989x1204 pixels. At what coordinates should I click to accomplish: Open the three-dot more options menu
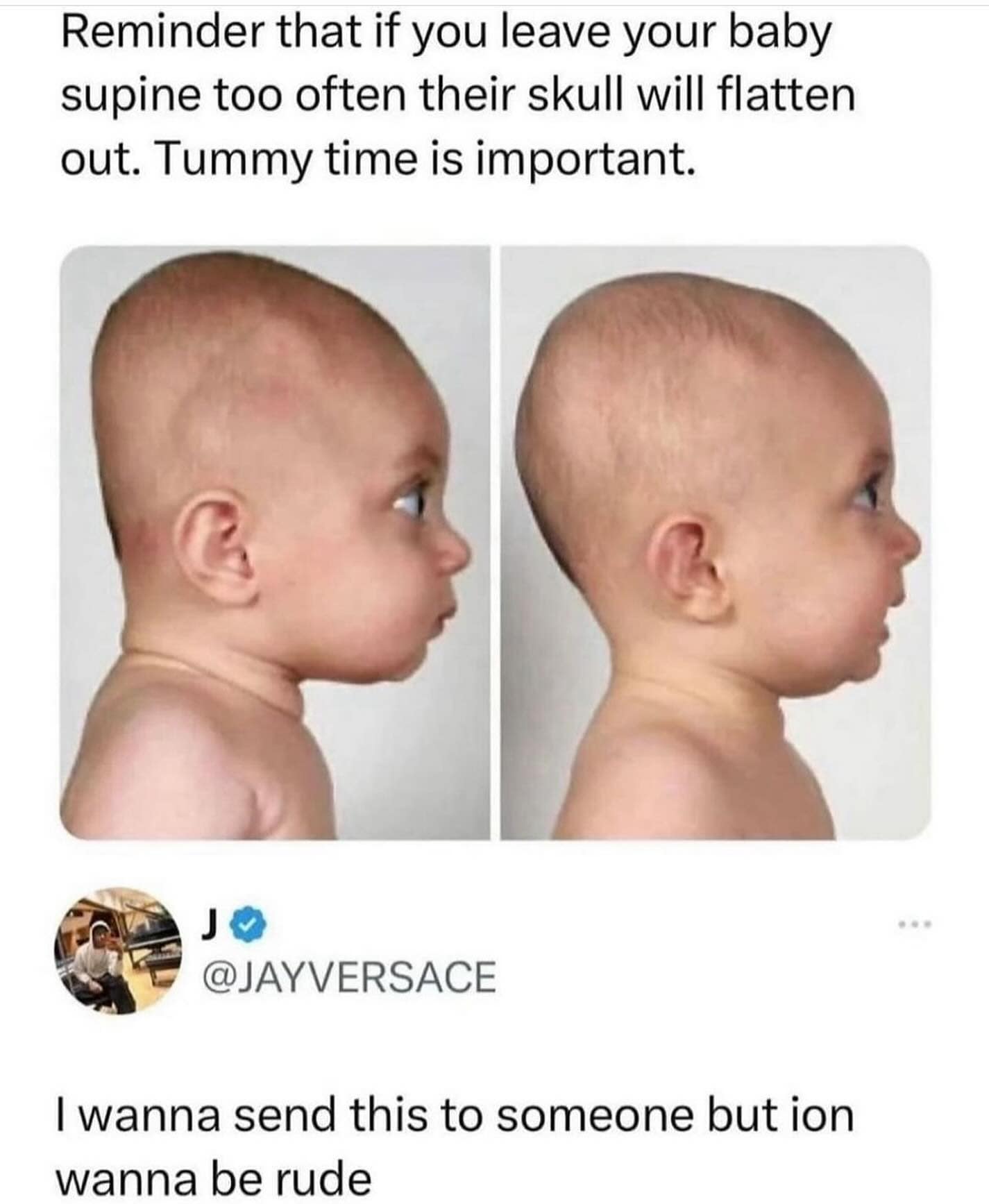click(x=913, y=924)
